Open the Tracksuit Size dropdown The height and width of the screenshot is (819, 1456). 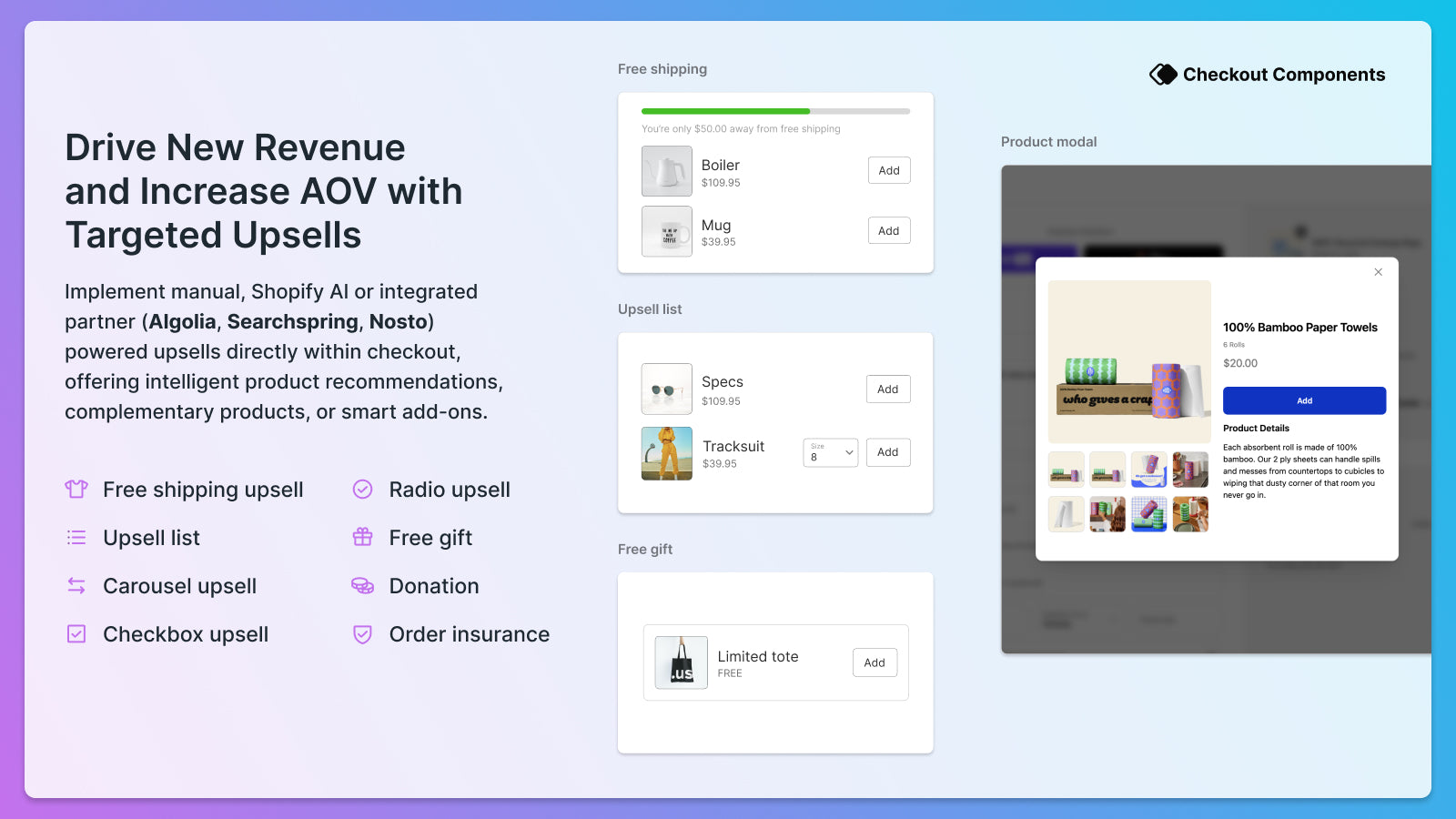coord(831,452)
